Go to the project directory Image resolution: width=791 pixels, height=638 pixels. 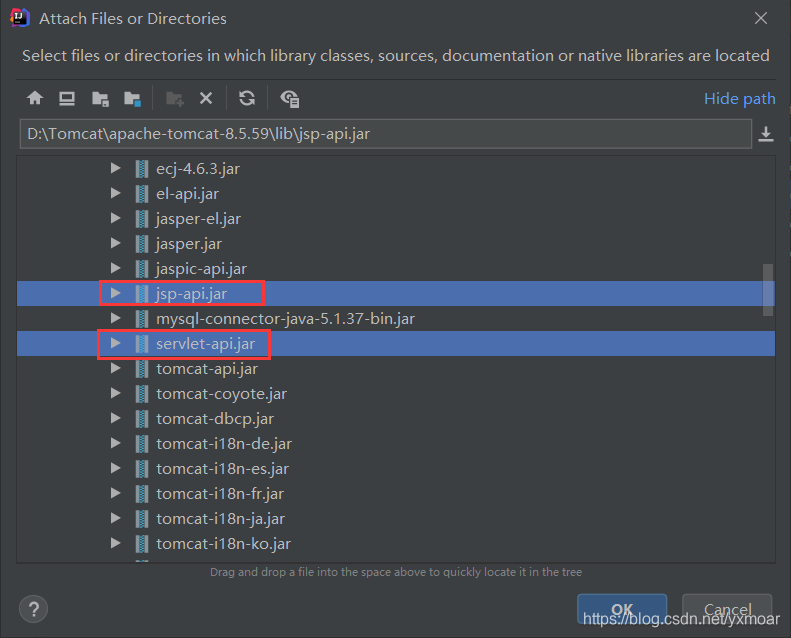100,98
